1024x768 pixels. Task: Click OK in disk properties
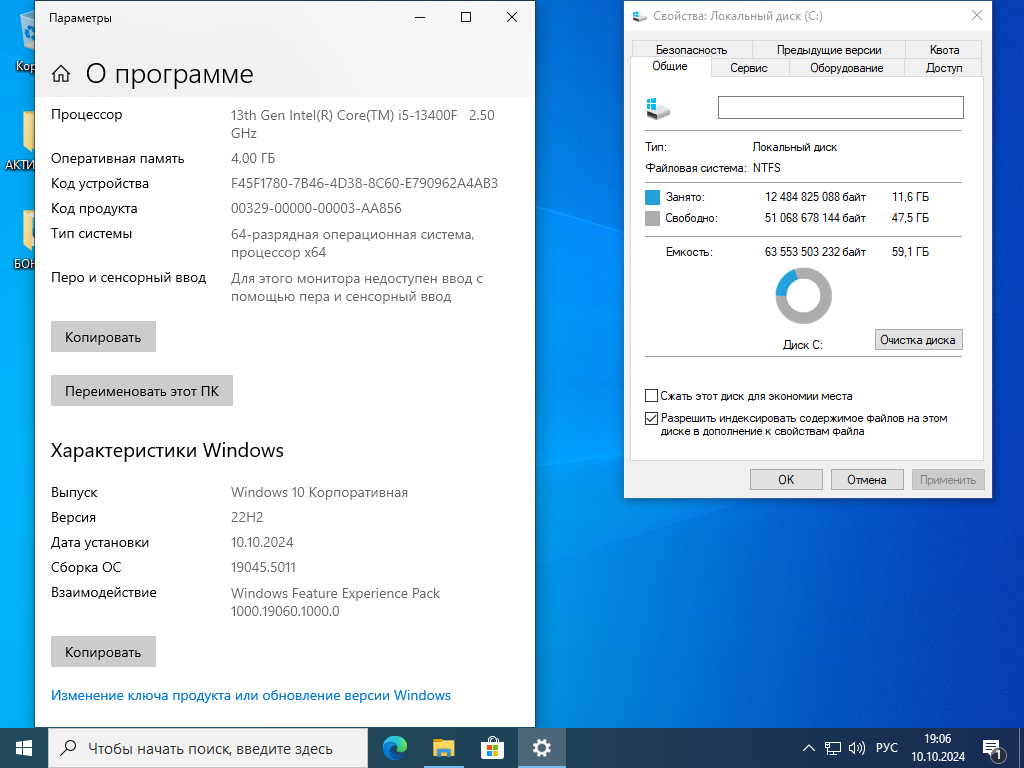(786, 480)
